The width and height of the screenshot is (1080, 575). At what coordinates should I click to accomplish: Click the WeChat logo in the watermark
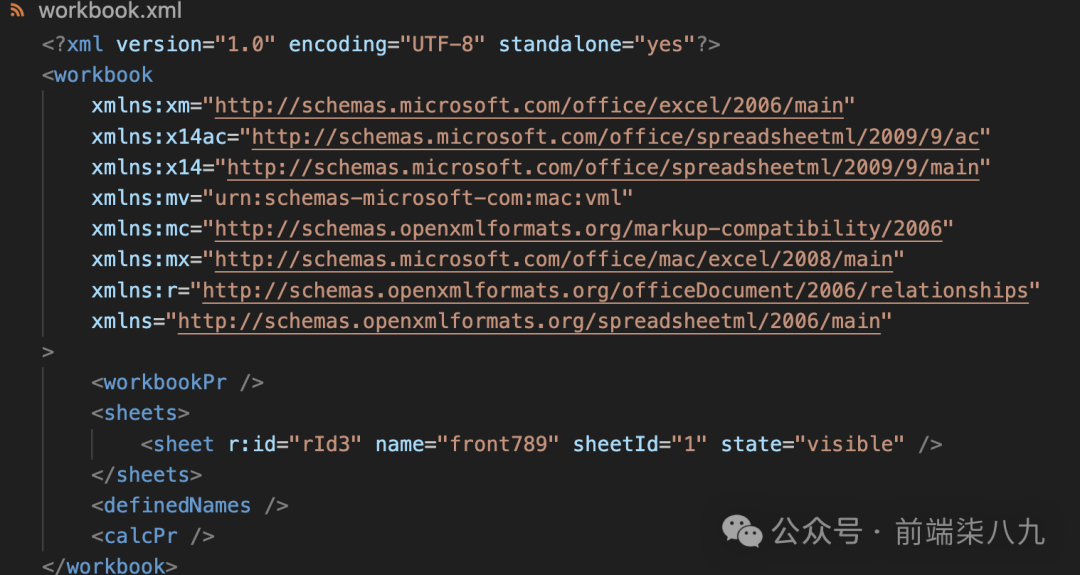point(742,531)
